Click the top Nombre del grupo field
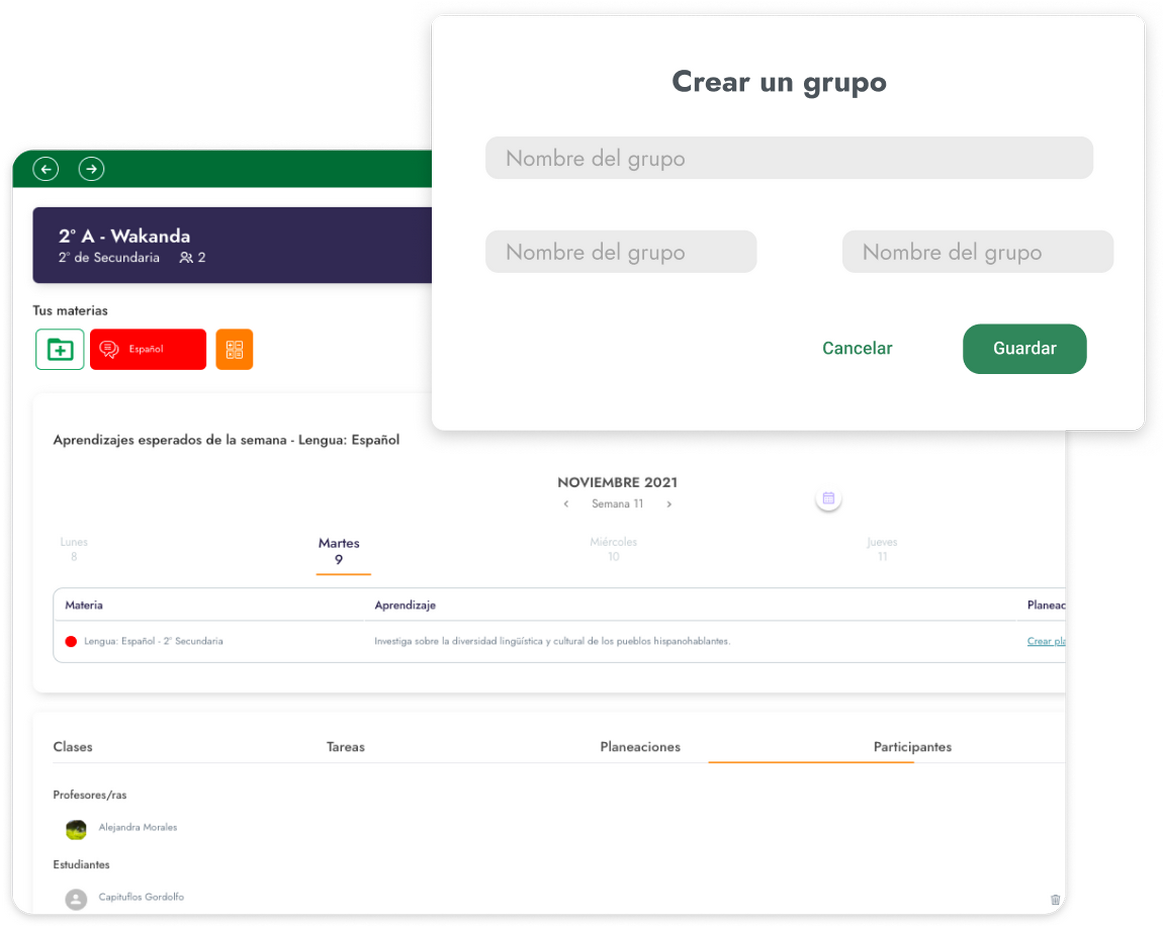The height and width of the screenshot is (926, 1163). pos(789,158)
